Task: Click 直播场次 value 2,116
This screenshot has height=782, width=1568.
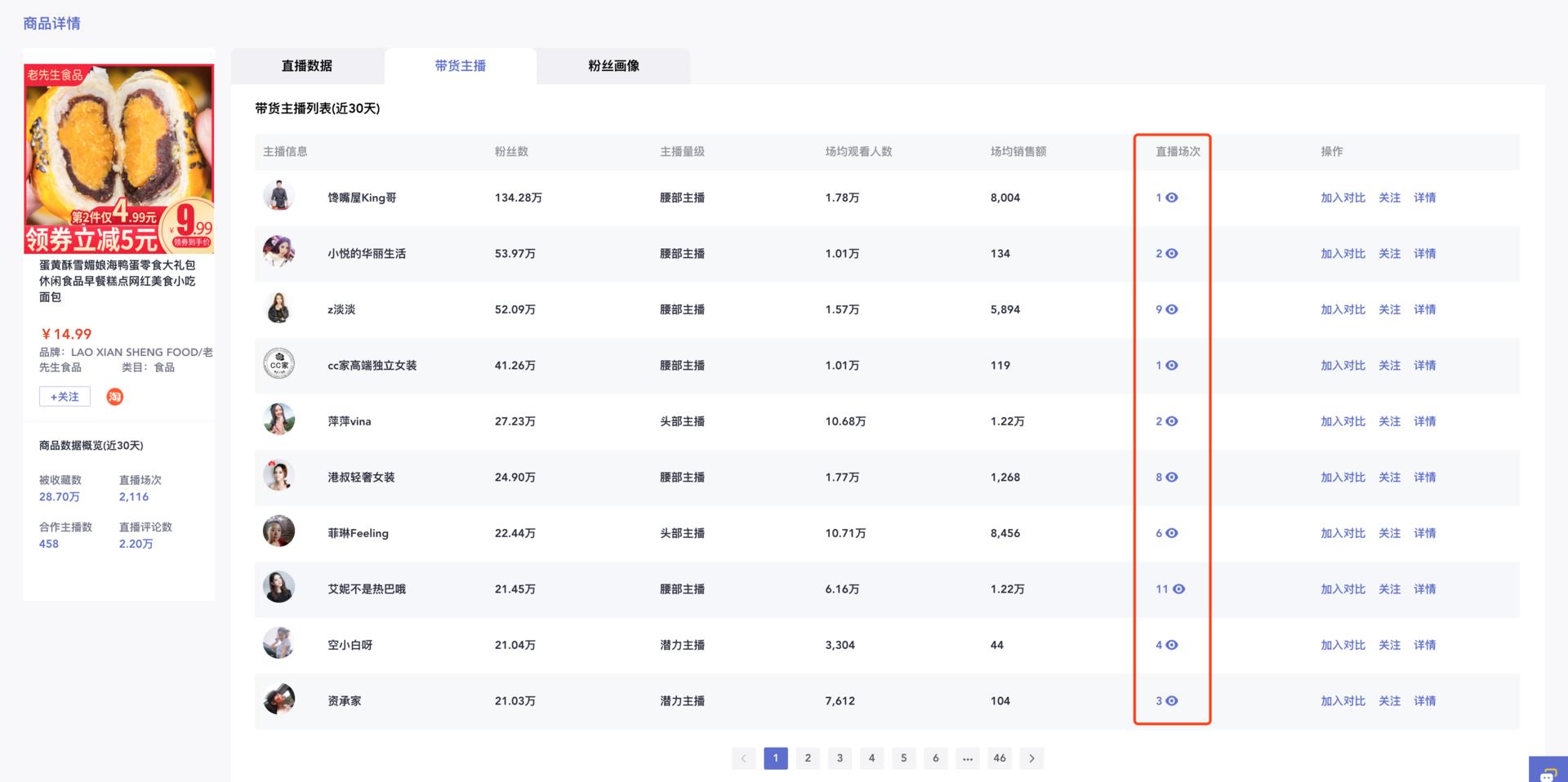Action: pyautogui.click(x=134, y=497)
